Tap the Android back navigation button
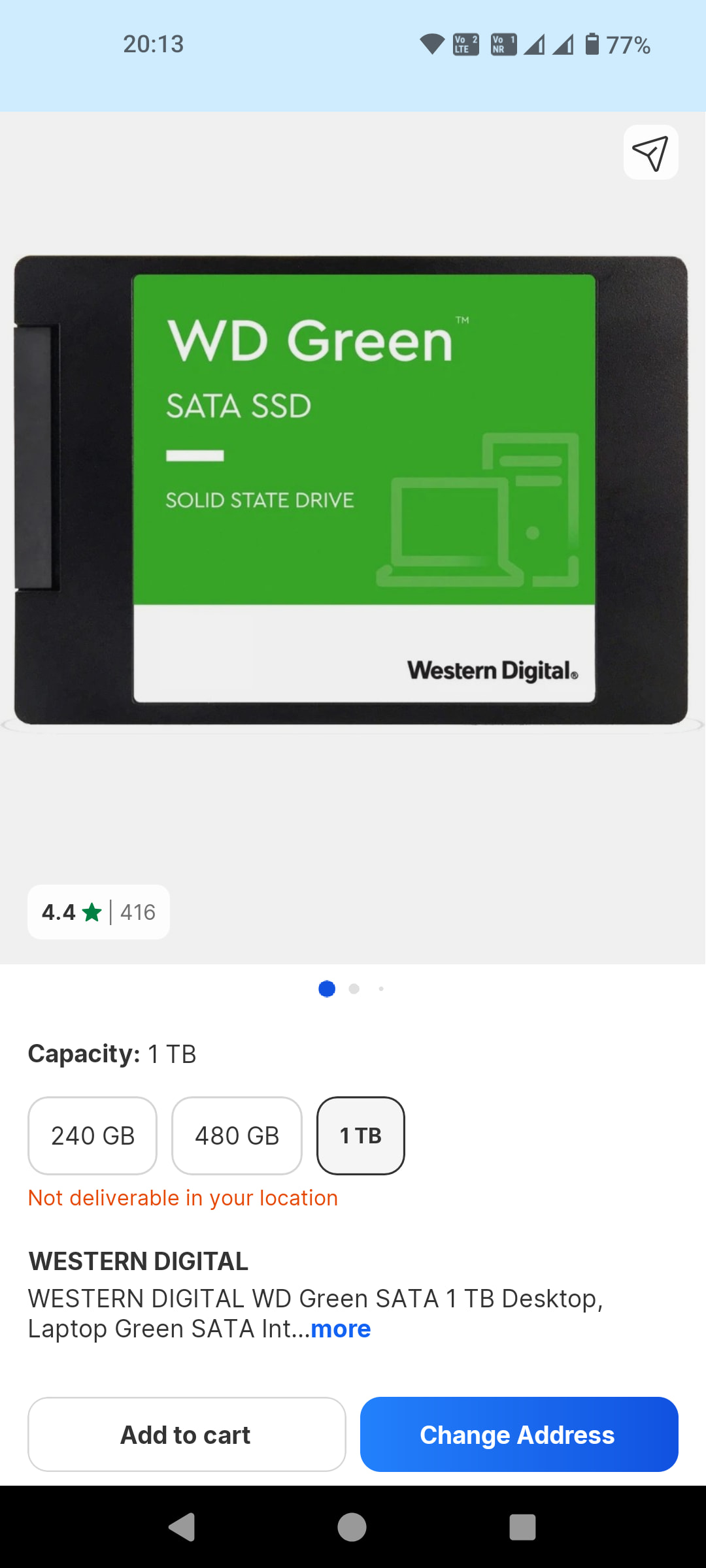This screenshot has width=706, height=1568. pyautogui.click(x=182, y=1527)
